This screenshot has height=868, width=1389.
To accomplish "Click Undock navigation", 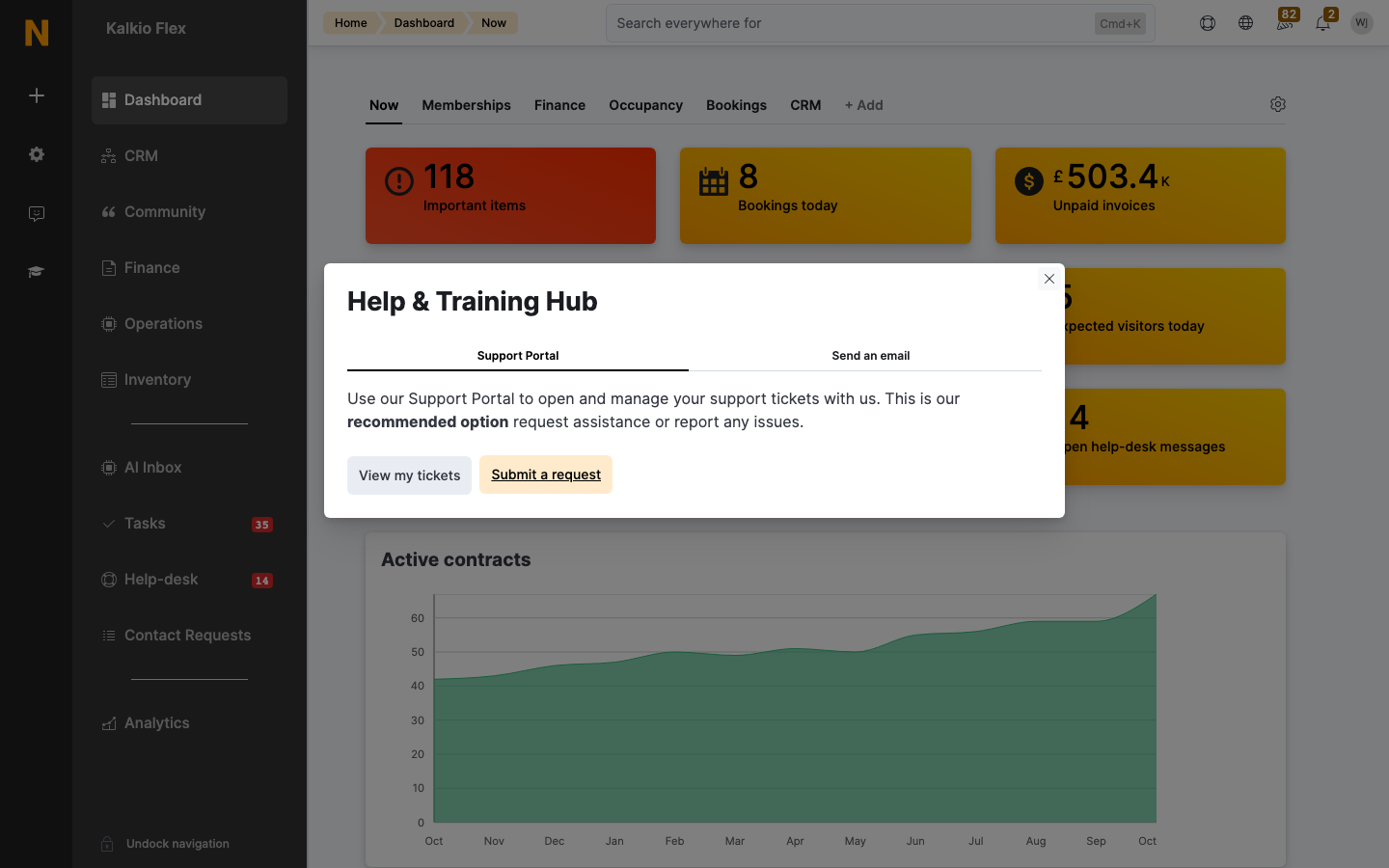I will [177, 844].
